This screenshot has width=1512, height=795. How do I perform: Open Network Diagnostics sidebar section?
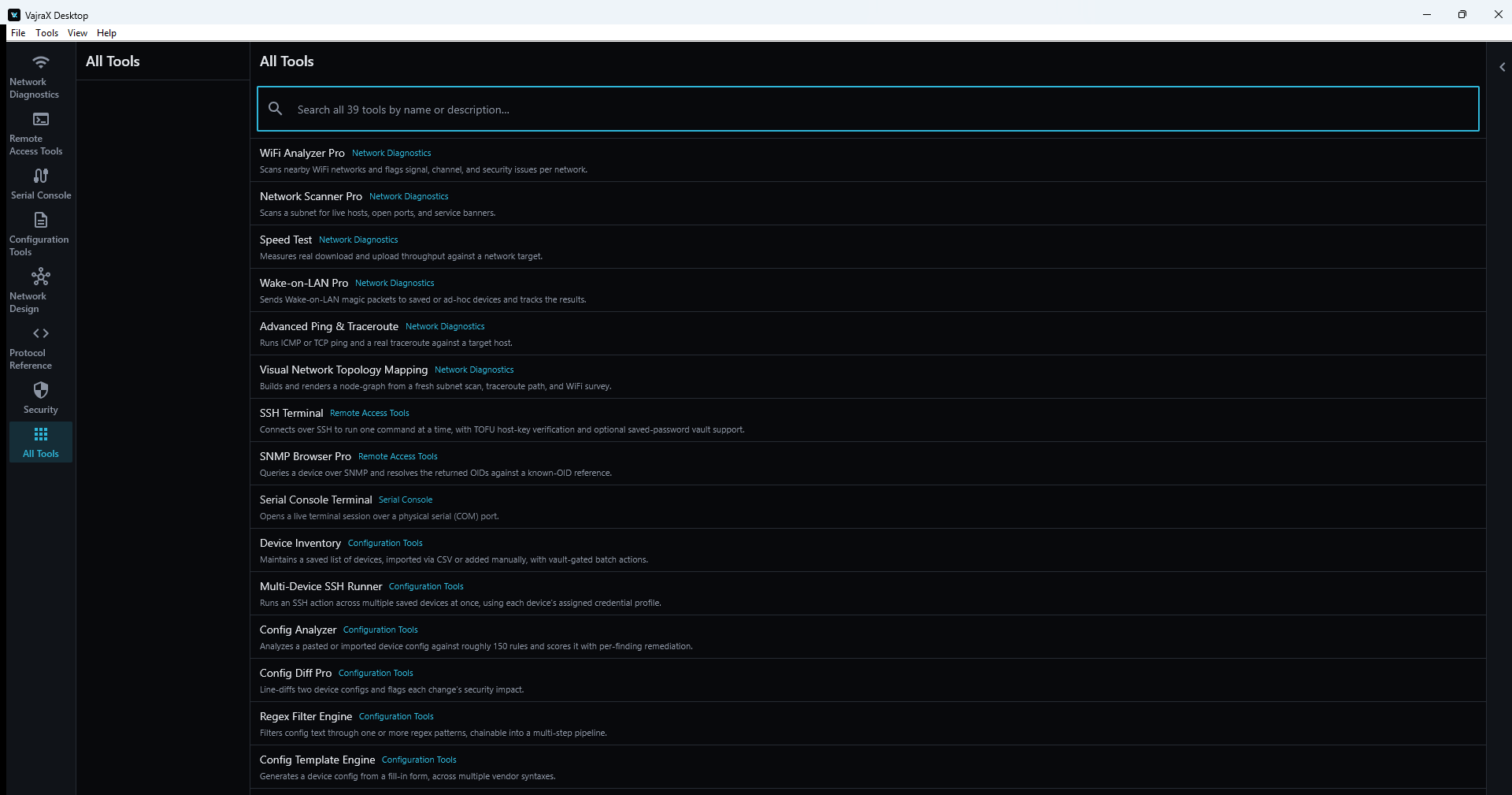tap(41, 76)
